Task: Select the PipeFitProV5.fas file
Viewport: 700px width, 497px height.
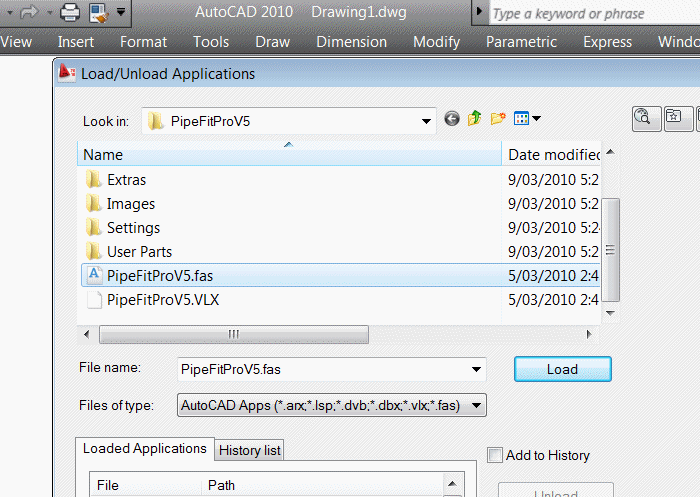Action: pyautogui.click(x=339, y=276)
